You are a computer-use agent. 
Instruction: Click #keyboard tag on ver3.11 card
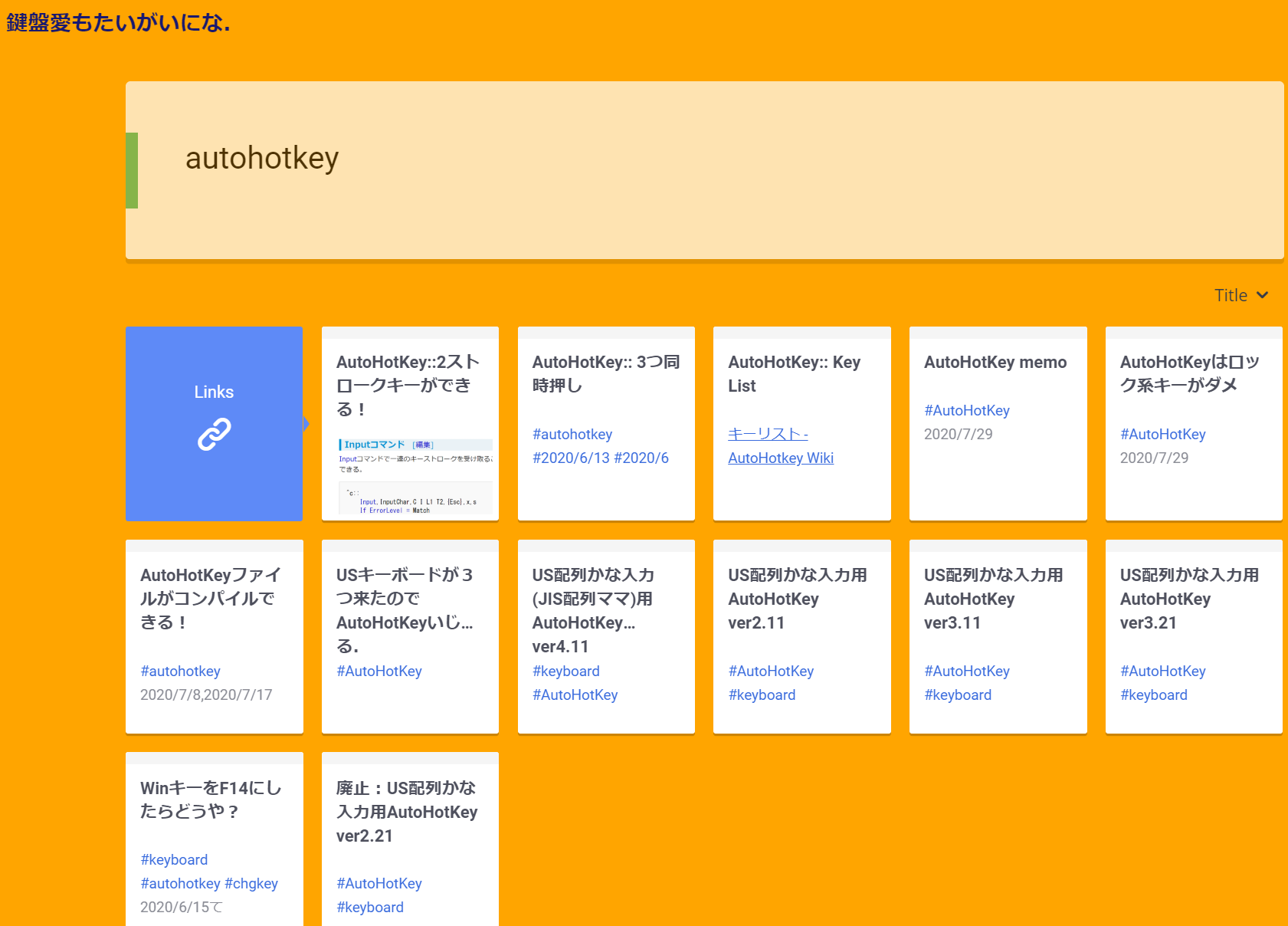958,695
